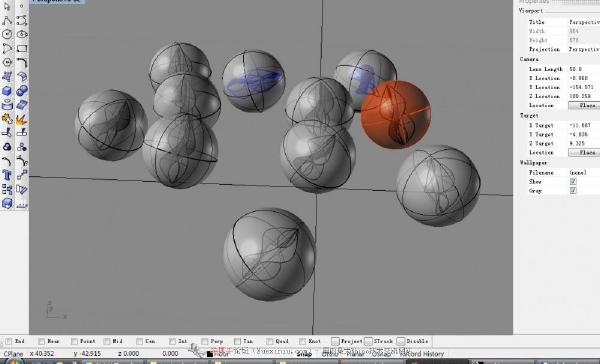Select the Arc tool
Viewport: 600px width, 364px height.
click(x=7, y=48)
